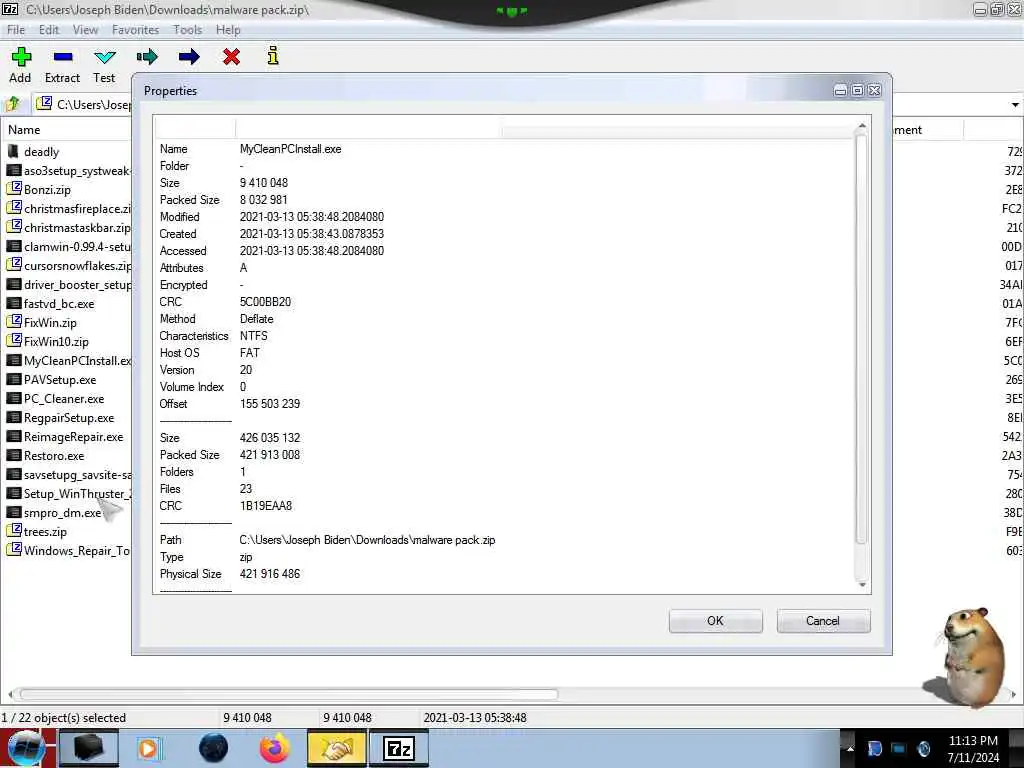Select FixWin.zip in the list
1024x768 pixels.
click(x=50, y=323)
